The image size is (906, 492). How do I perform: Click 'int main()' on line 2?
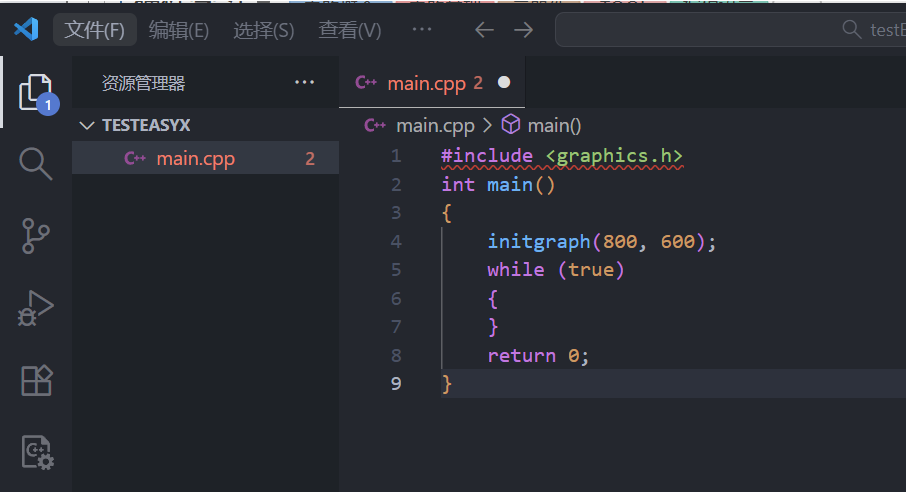pos(497,185)
